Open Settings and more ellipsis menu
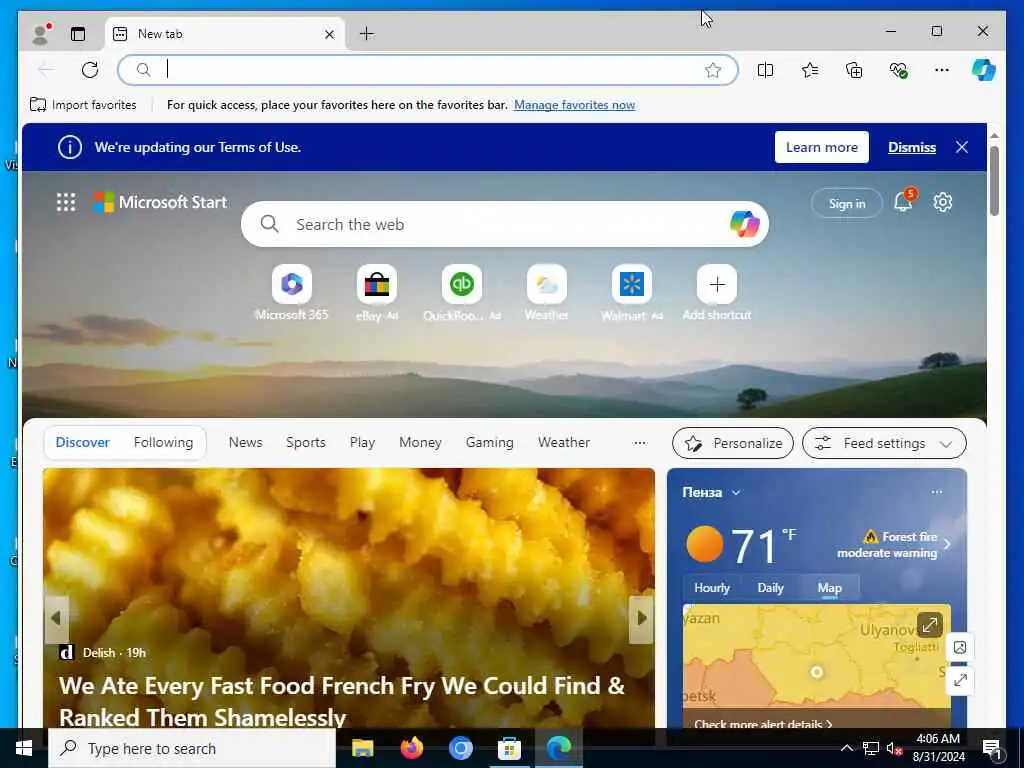Screen dimensions: 1024x768 (942, 70)
